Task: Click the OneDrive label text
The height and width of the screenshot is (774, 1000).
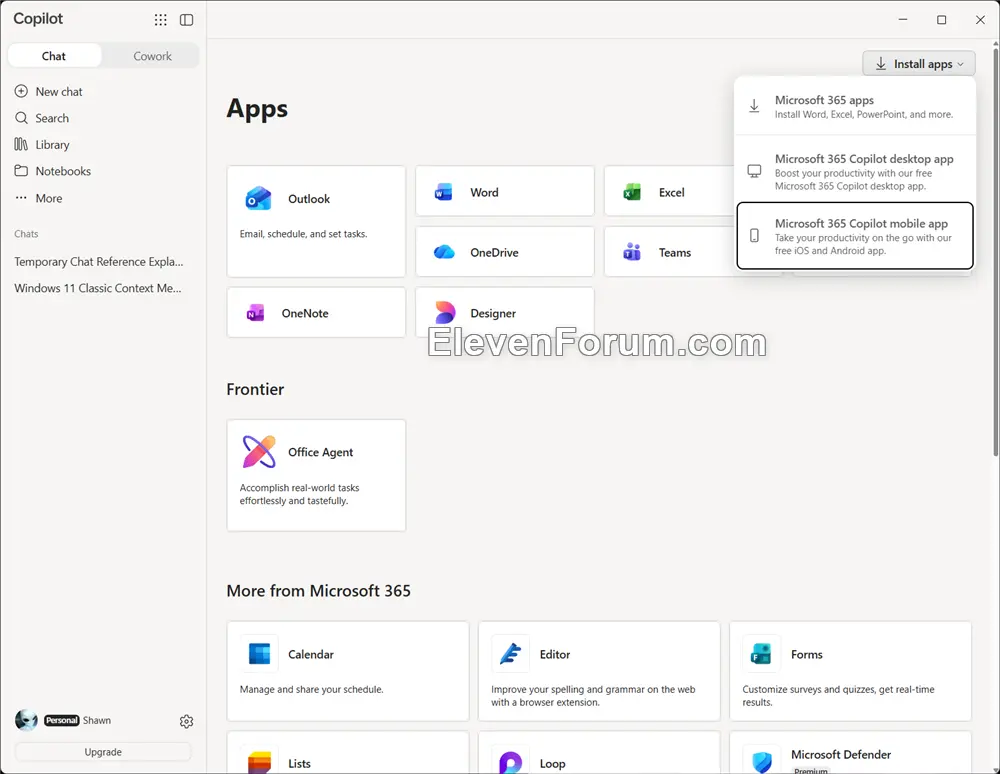Action: [494, 252]
